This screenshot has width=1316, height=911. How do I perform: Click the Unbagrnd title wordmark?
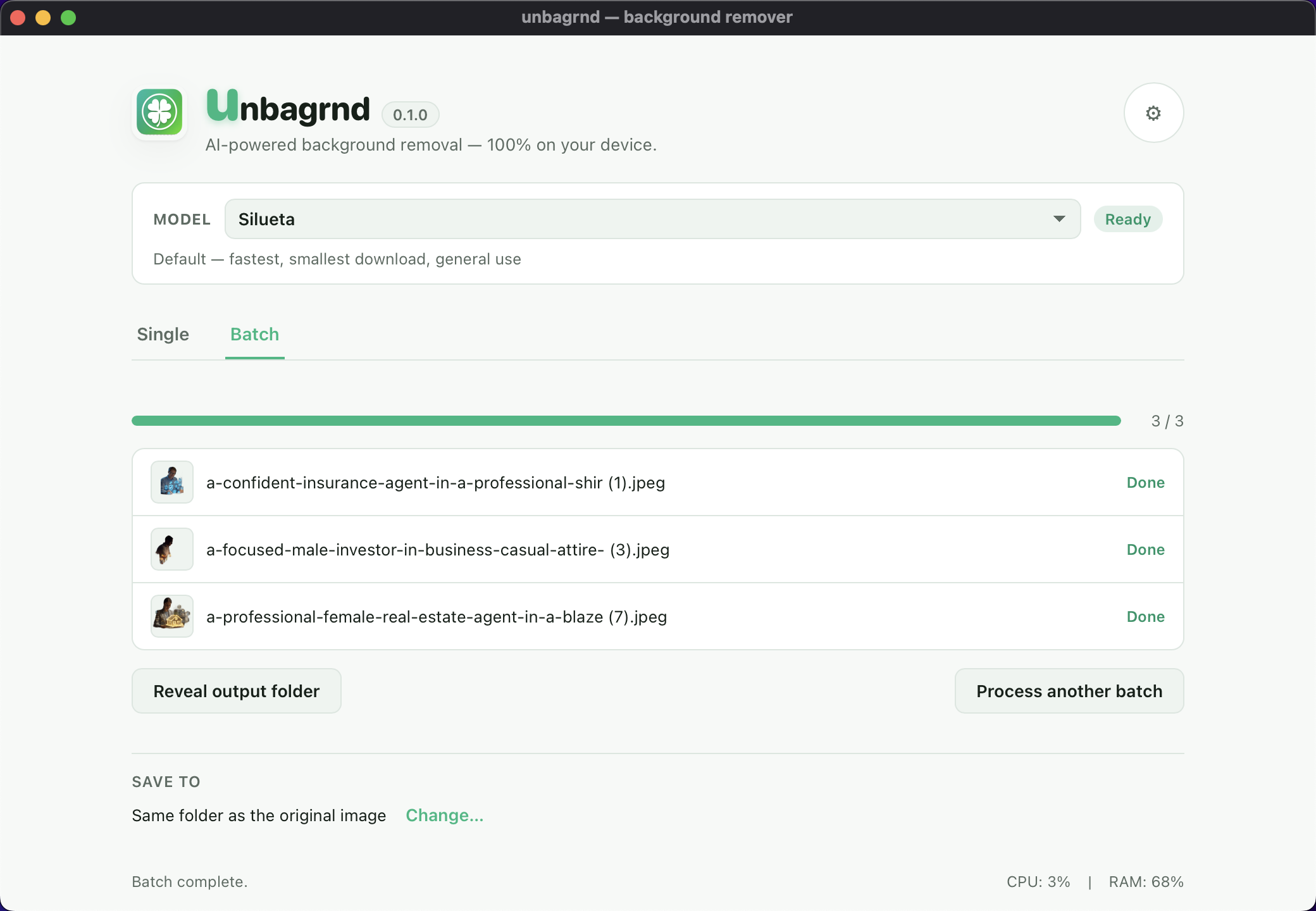289,107
